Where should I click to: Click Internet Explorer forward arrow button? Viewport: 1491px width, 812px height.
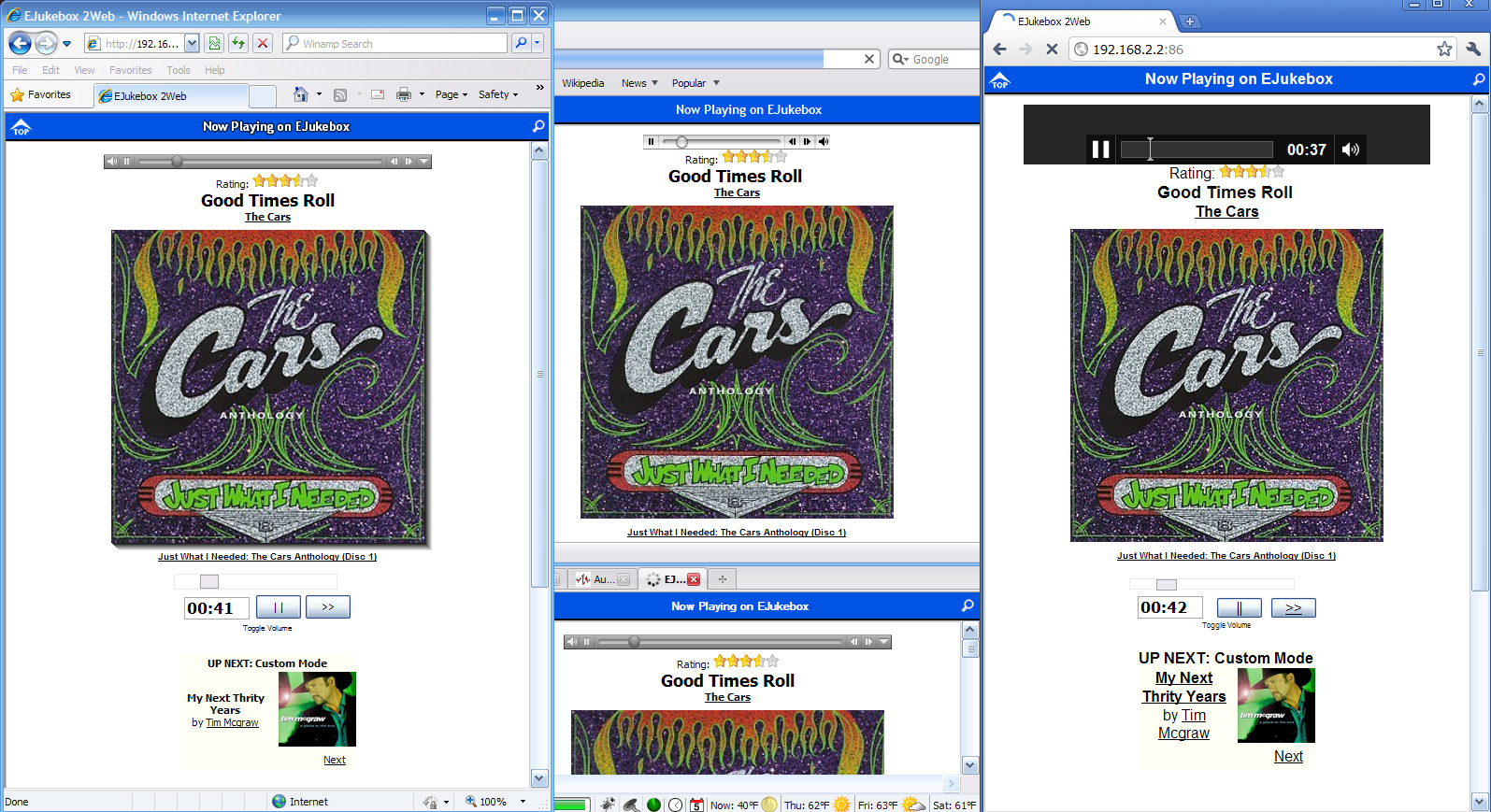[x=46, y=43]
